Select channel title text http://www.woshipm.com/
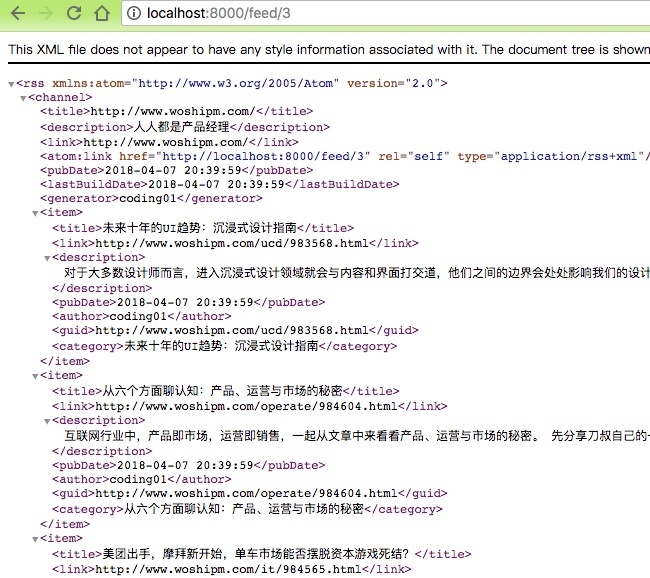This screenshot has width=650, height=578. pyautogui.click(x=173, y=111)
